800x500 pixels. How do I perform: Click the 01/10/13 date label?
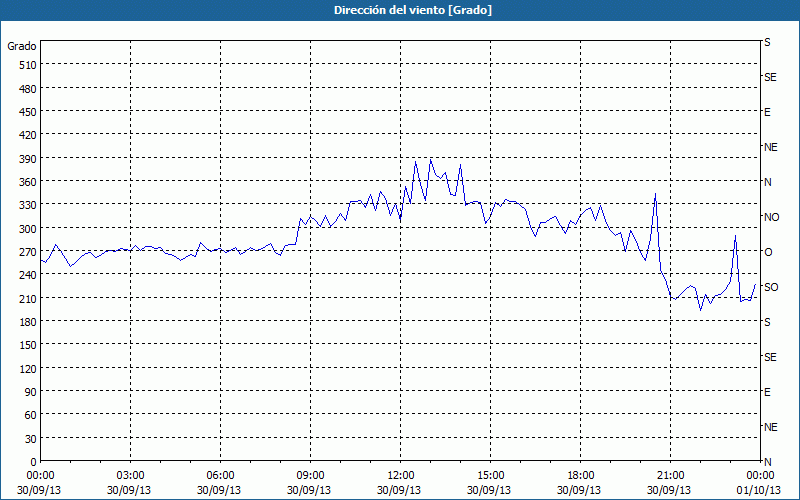760,490
